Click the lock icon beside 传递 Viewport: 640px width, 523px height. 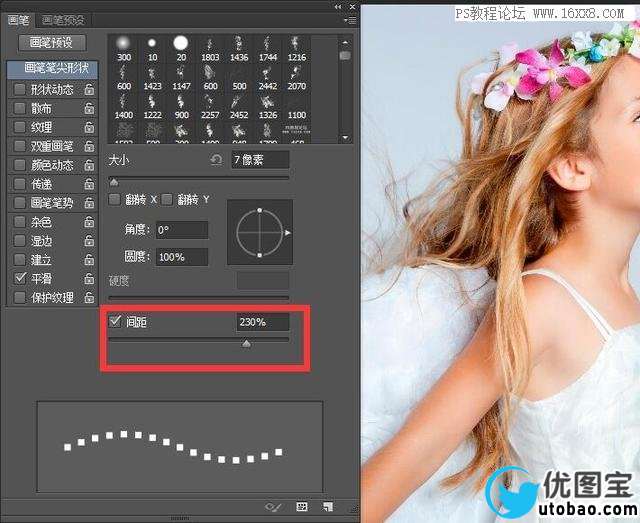tap(89, 184)
